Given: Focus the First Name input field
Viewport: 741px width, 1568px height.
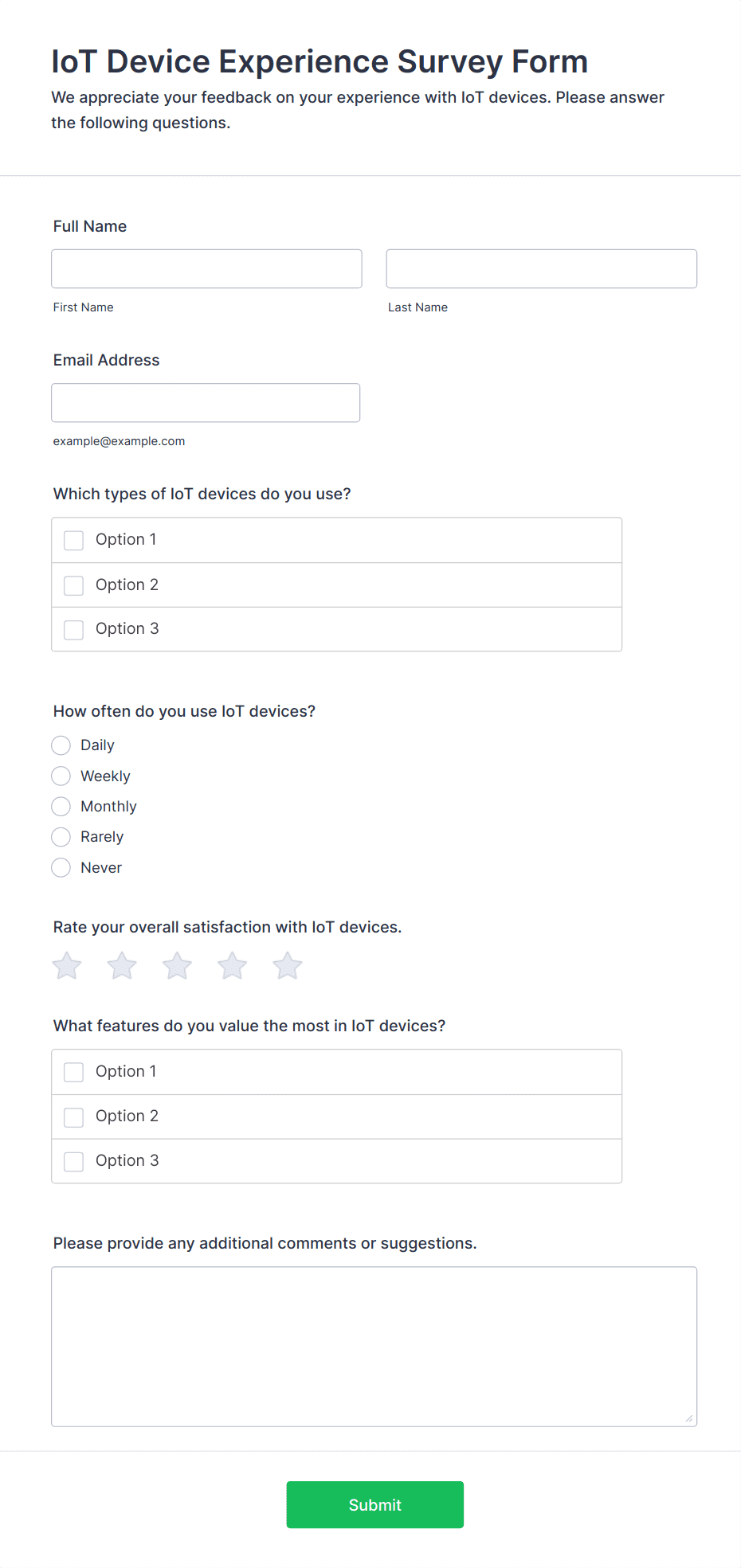Looking at the screenshot, I should click(206, 268).
